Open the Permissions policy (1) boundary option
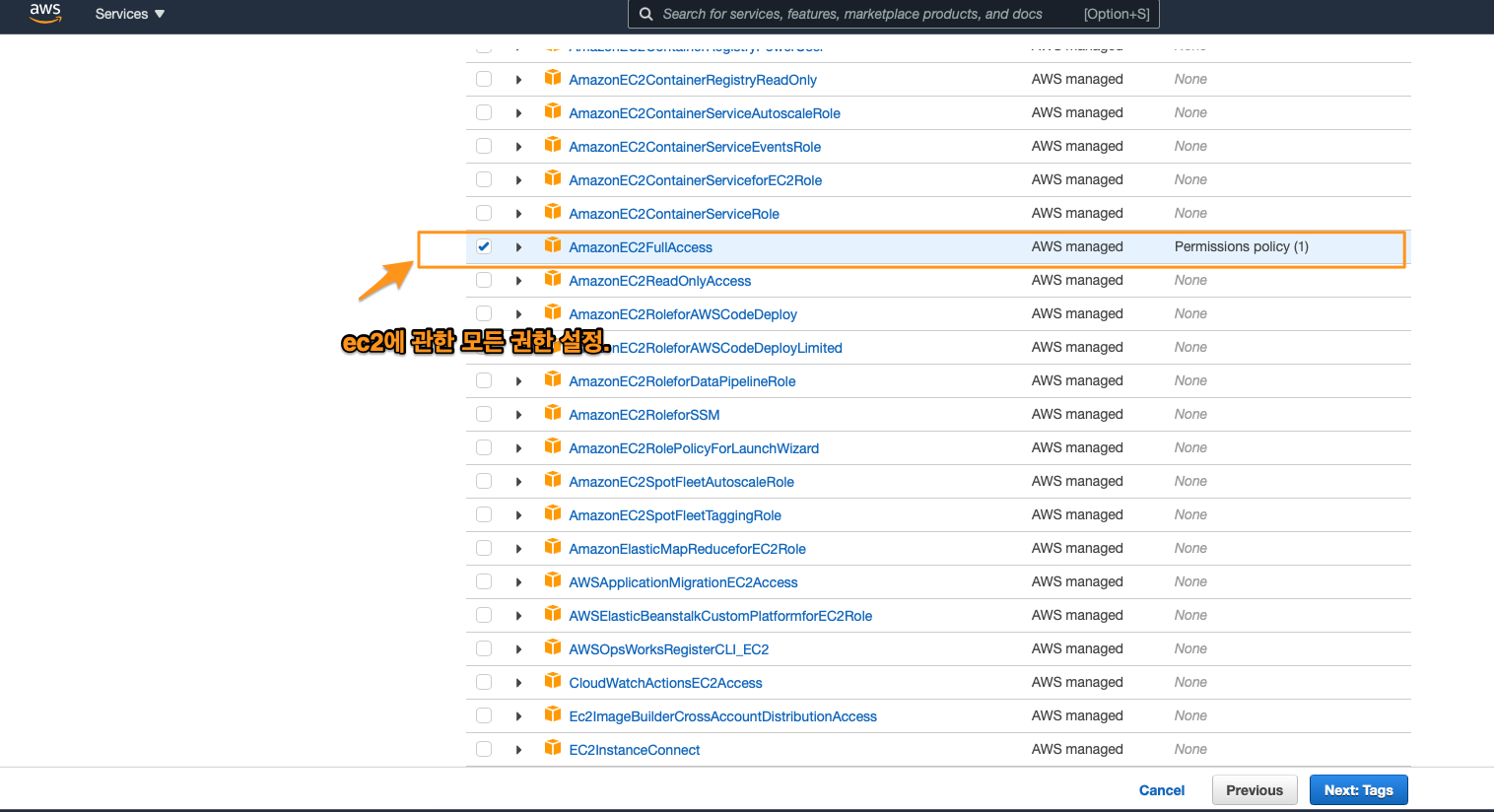The height and width of the screenshot is (812, 1494). click(1241, 246)
